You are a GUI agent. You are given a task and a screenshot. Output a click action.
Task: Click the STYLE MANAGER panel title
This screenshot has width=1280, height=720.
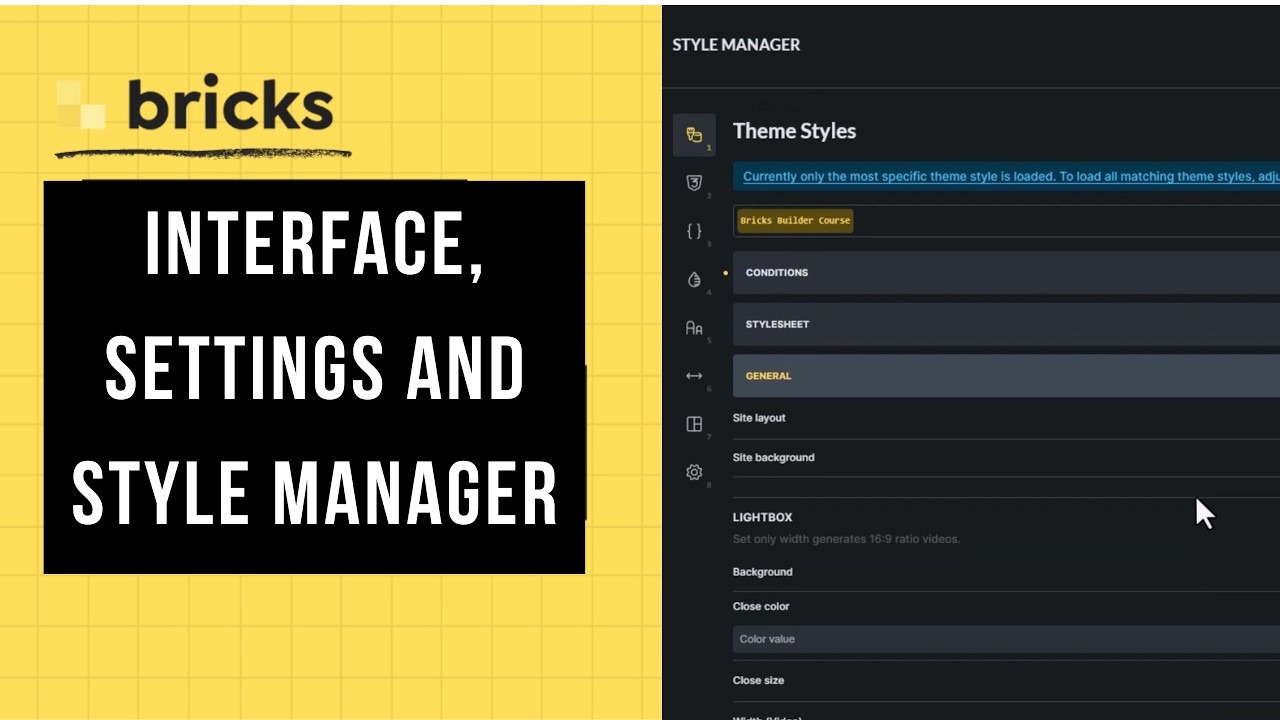736,45
